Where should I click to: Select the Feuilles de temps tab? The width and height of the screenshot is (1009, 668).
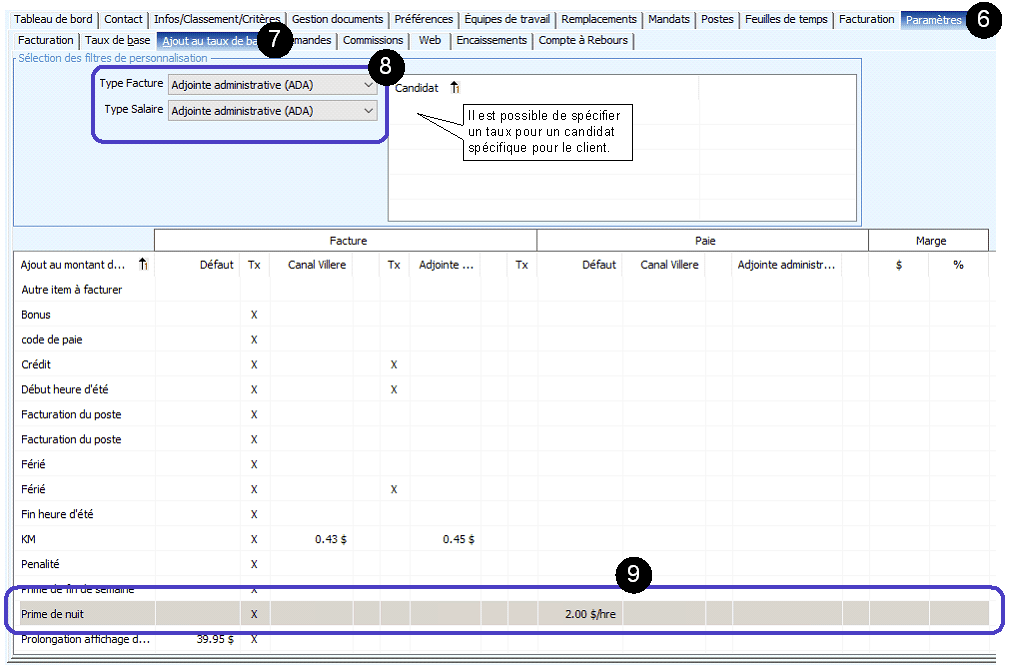click(x=786, y=19)
